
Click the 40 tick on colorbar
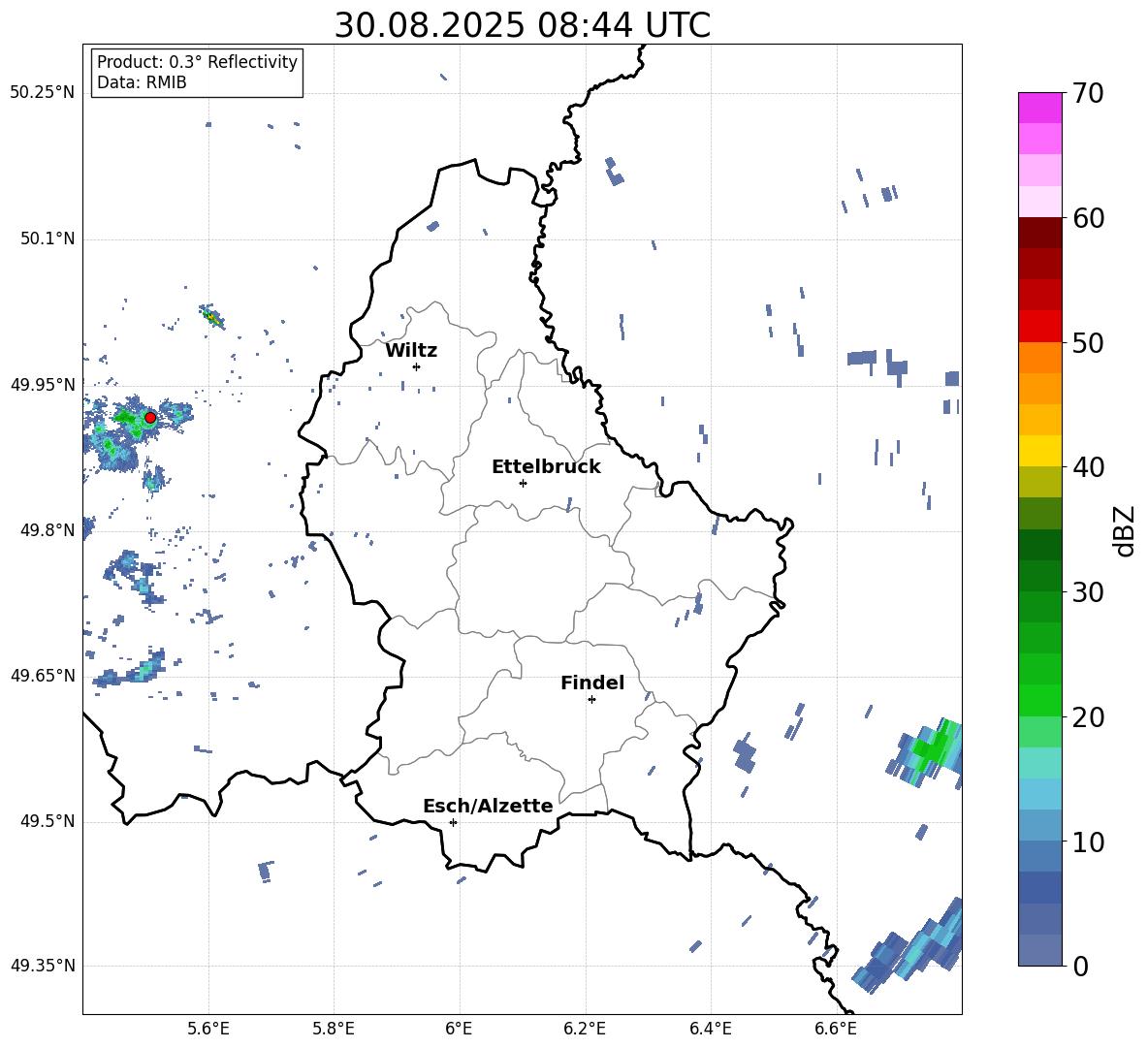tap(1089, 467)
